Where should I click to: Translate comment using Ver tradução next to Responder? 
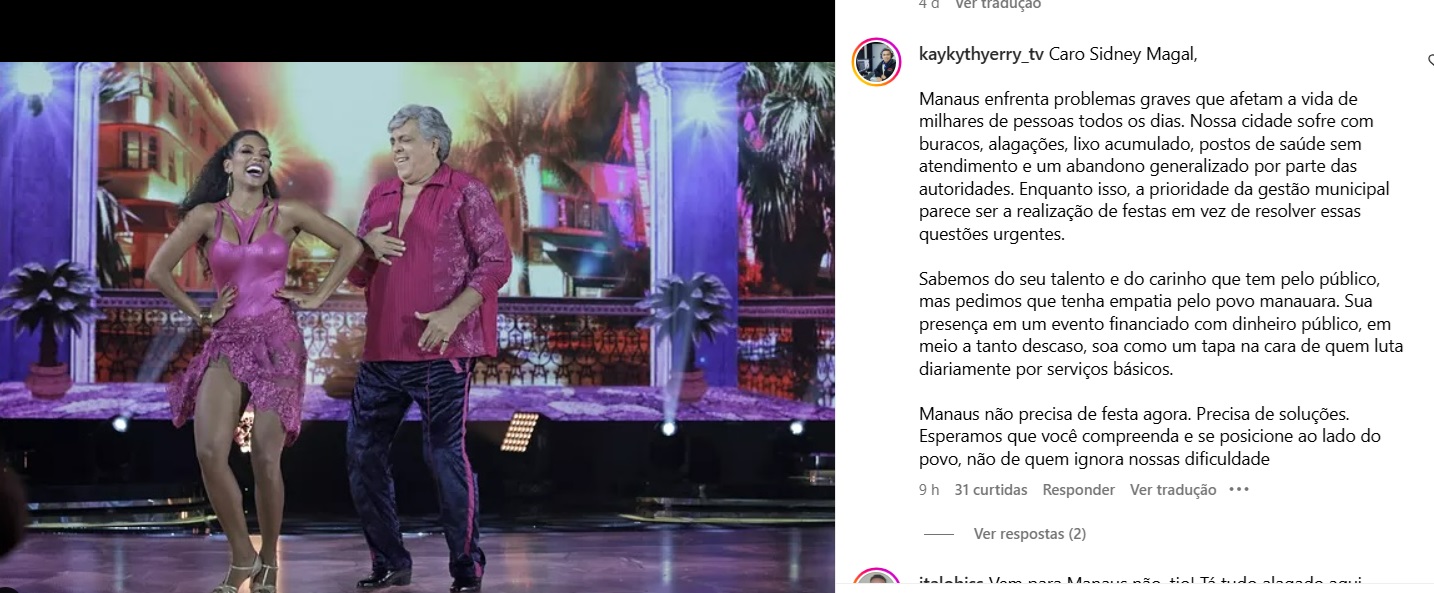[x=1173, y=490]
